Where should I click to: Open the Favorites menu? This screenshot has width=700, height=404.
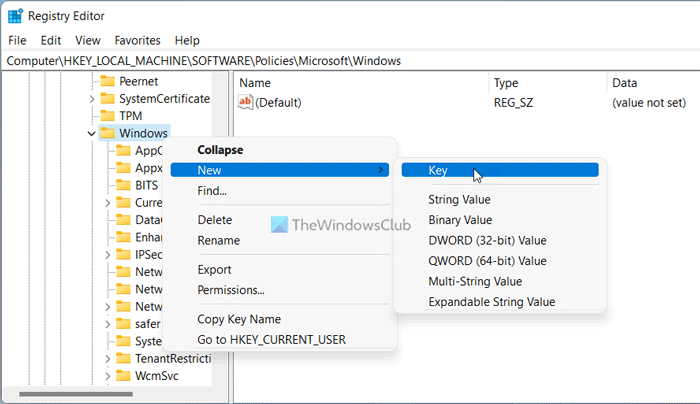tap(138, 41)
